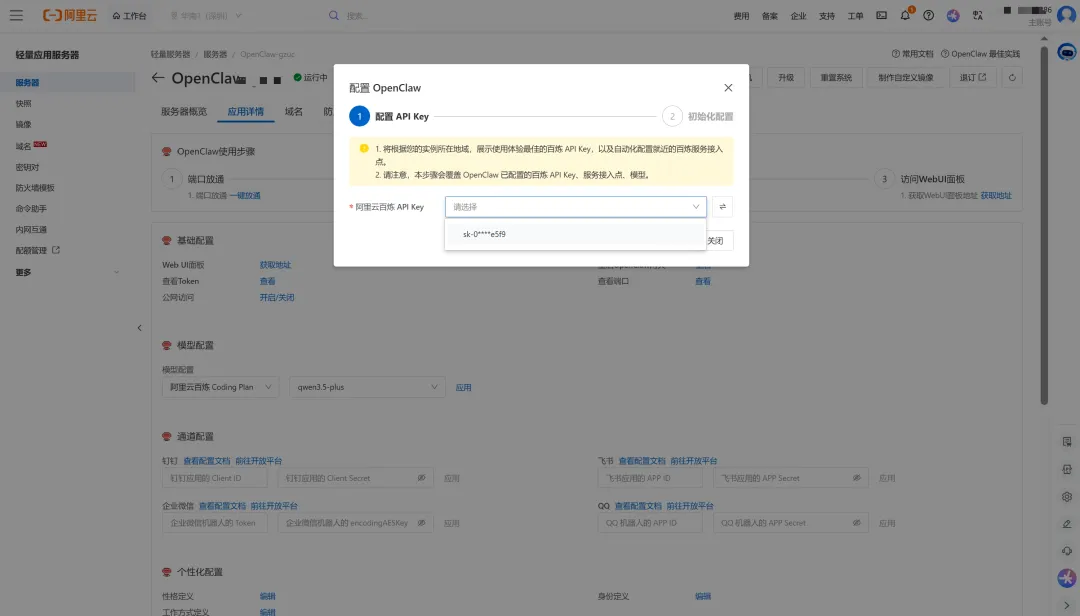
Task: Click 获取地址 link for Web UI面板
Action: click(x=276, y=265)
